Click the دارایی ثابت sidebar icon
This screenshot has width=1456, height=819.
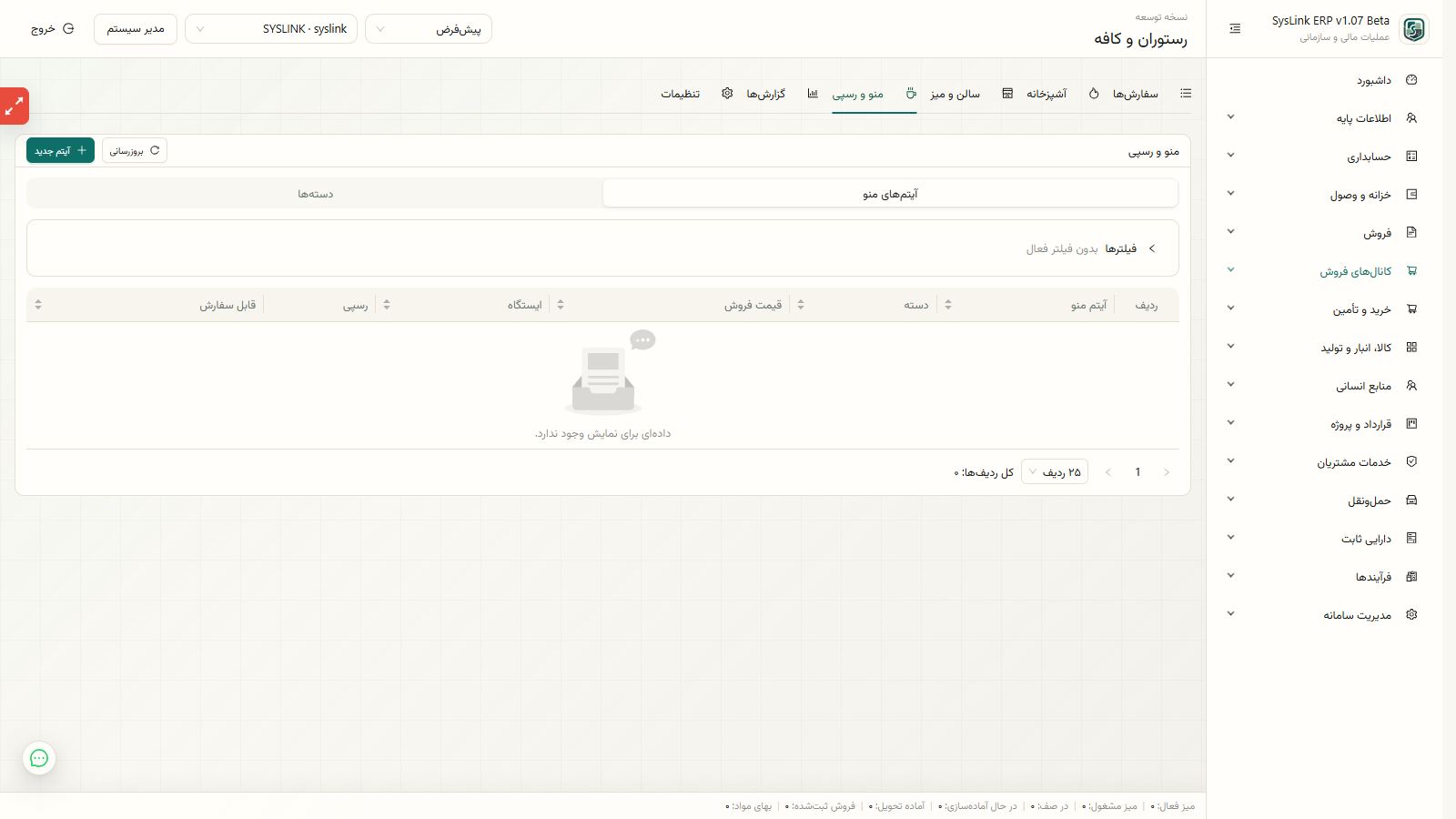pyautogui.click(x=1411, y=539)
